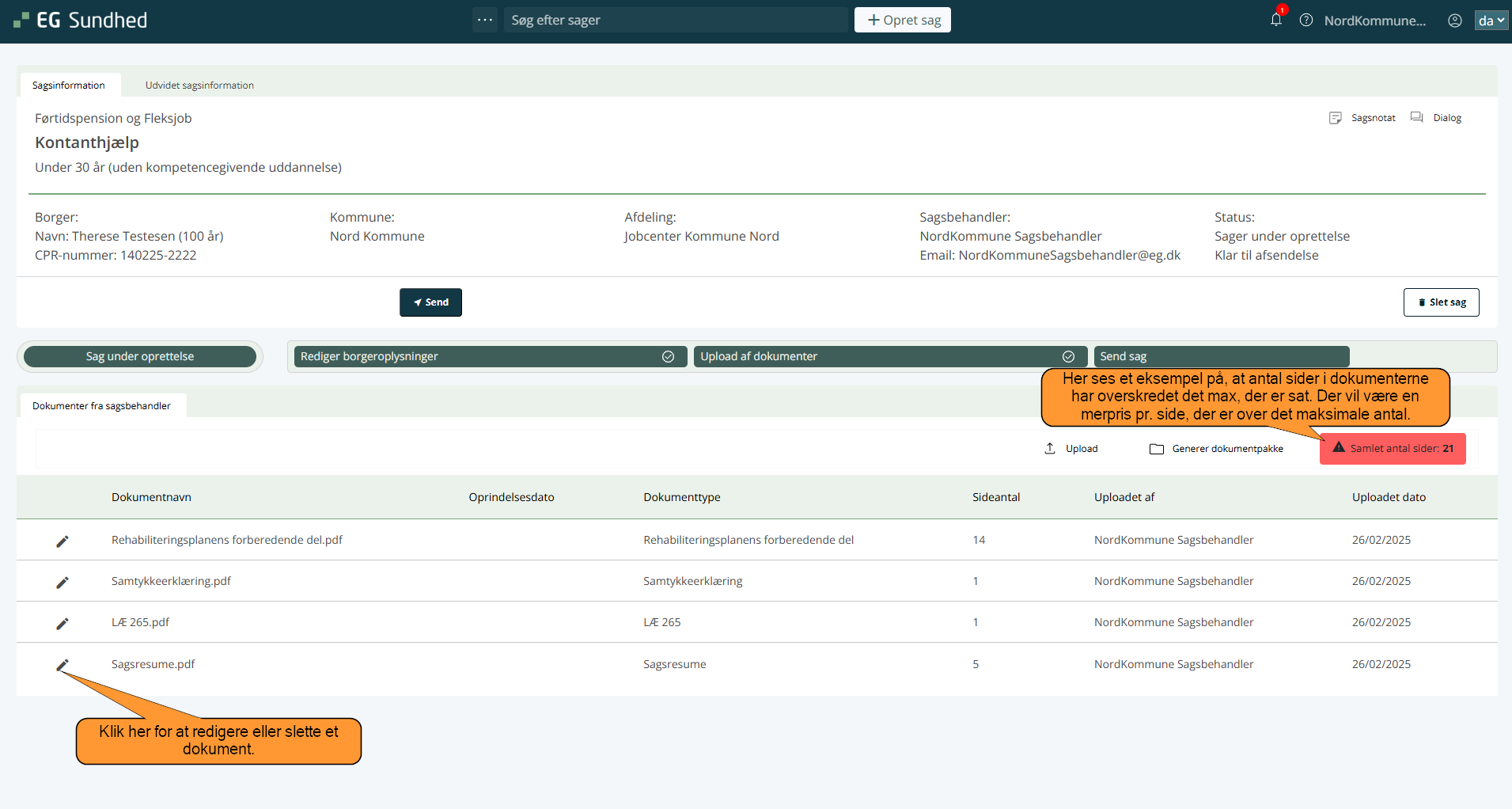The width and height of the screenshot is (1512, 809).
Task: Switch to Udvidet sagsinformation tab
Action: (x=199, y=85)
